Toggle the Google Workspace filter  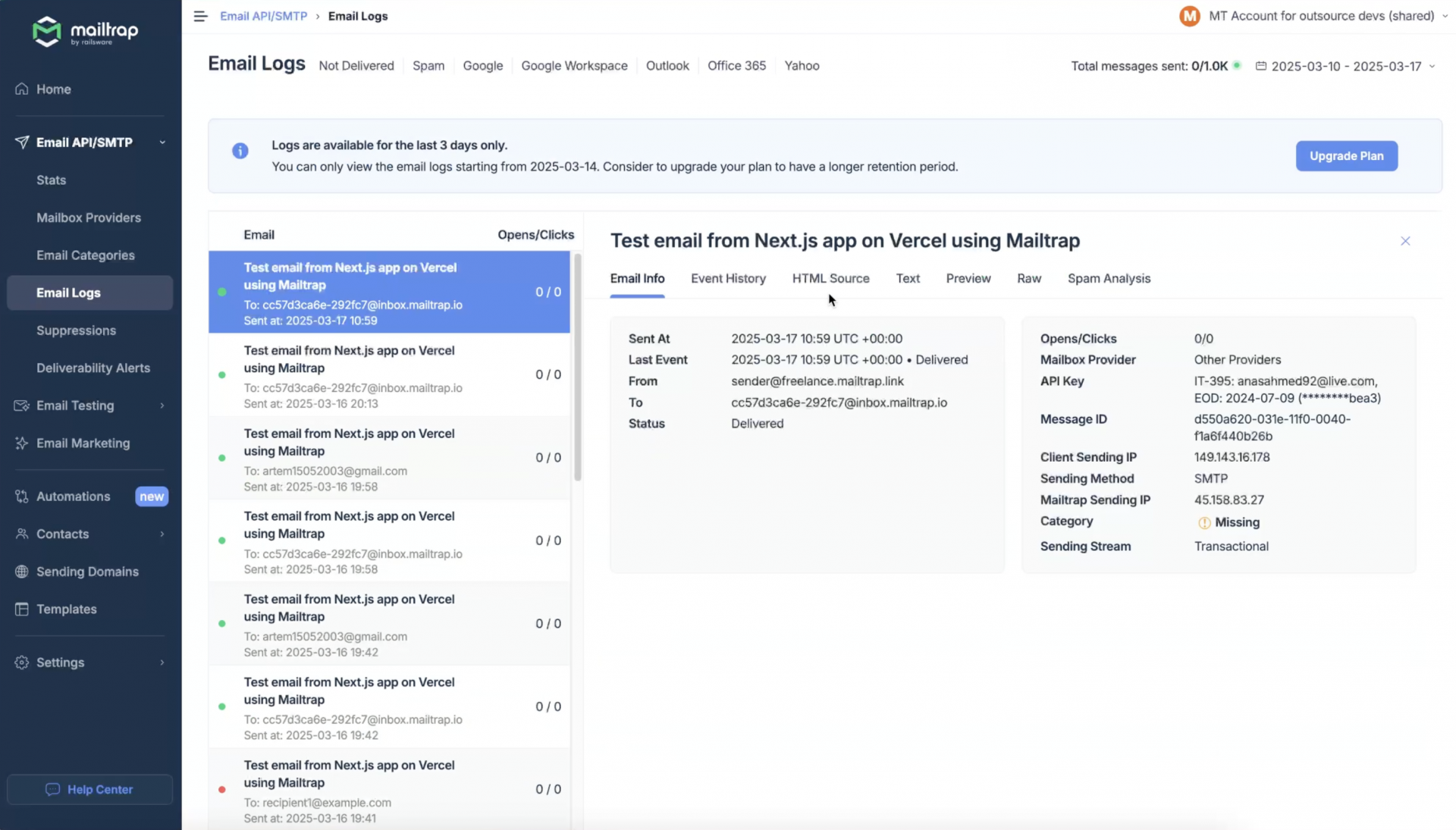click(574, 65)
